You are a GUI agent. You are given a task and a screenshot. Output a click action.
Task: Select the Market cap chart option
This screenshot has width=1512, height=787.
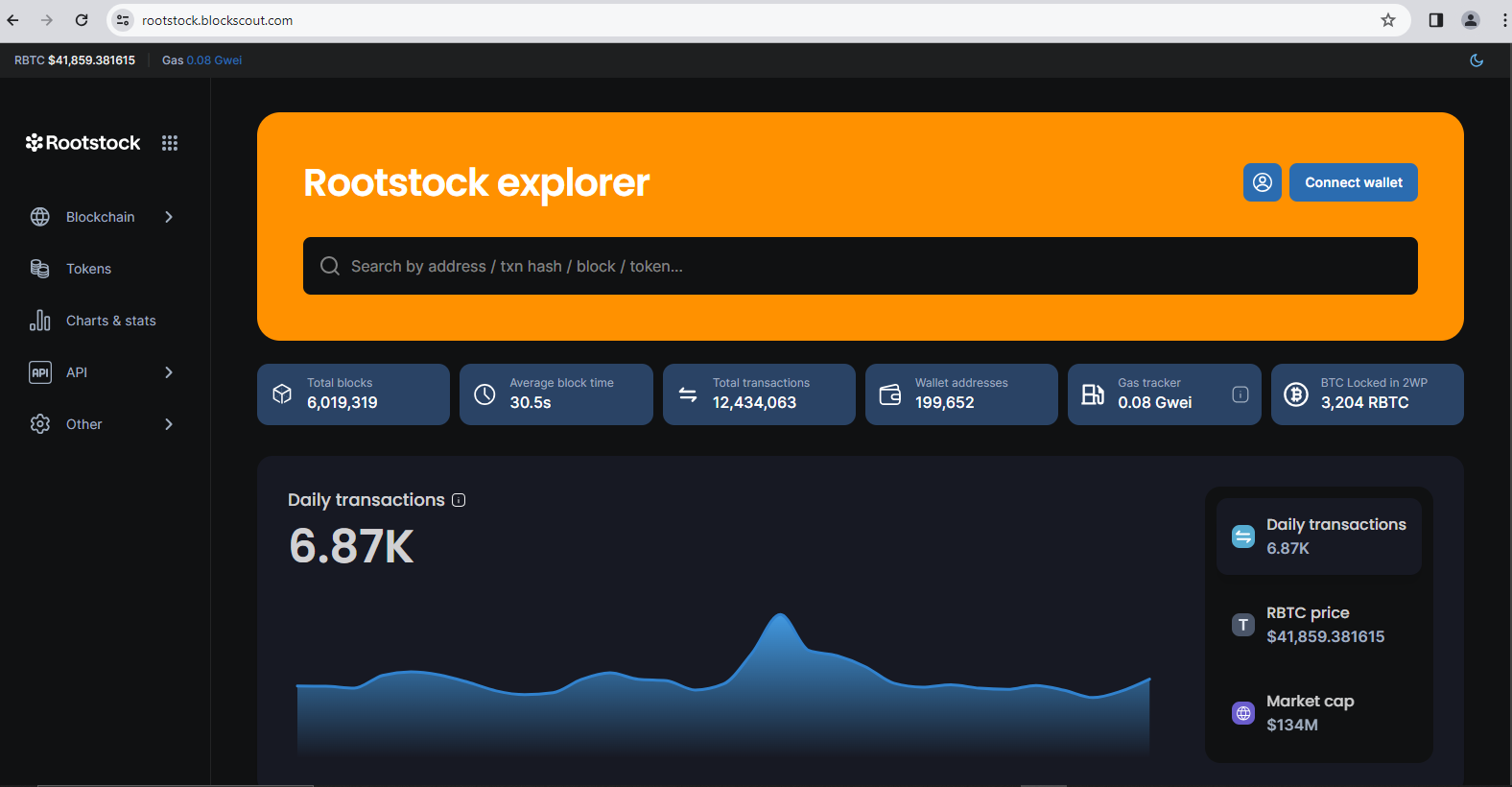pyautogui.click(x=1318, y=713)
